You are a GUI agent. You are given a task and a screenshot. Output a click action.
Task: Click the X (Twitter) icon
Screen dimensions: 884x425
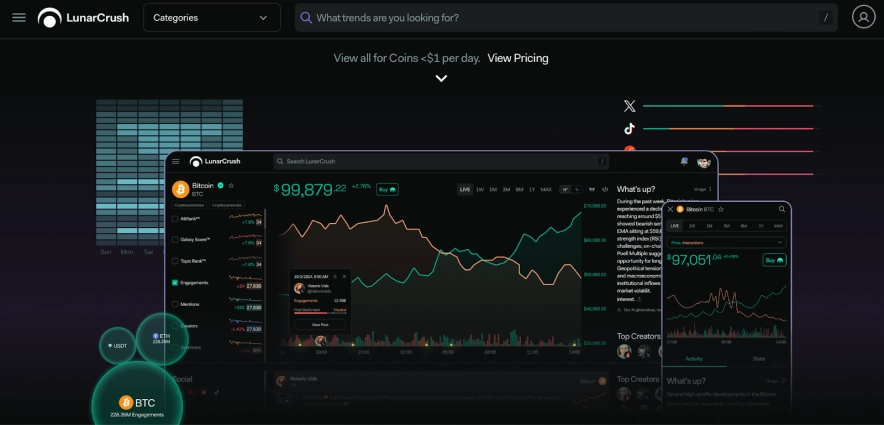coord(629,105)
